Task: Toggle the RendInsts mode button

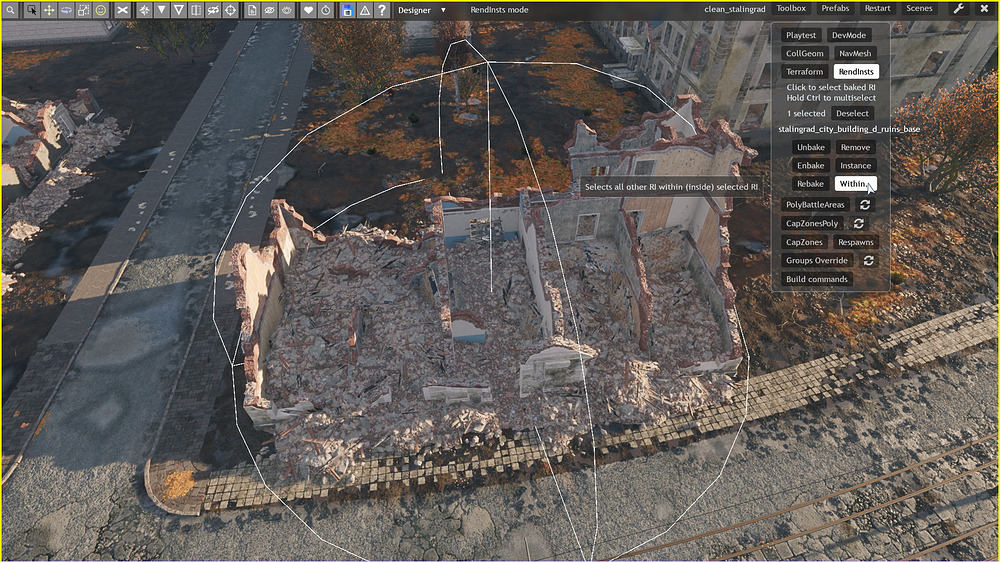Action: click(856, 72)
